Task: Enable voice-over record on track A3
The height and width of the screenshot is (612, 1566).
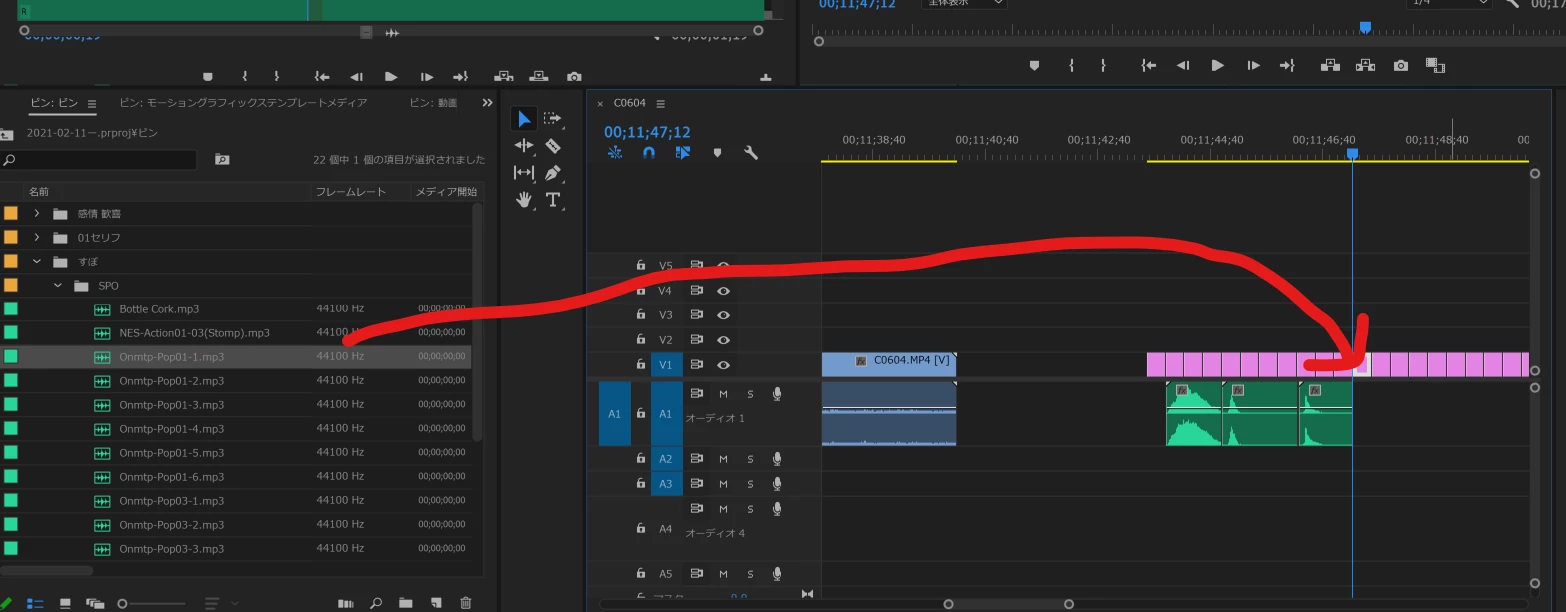Action: 777,484
